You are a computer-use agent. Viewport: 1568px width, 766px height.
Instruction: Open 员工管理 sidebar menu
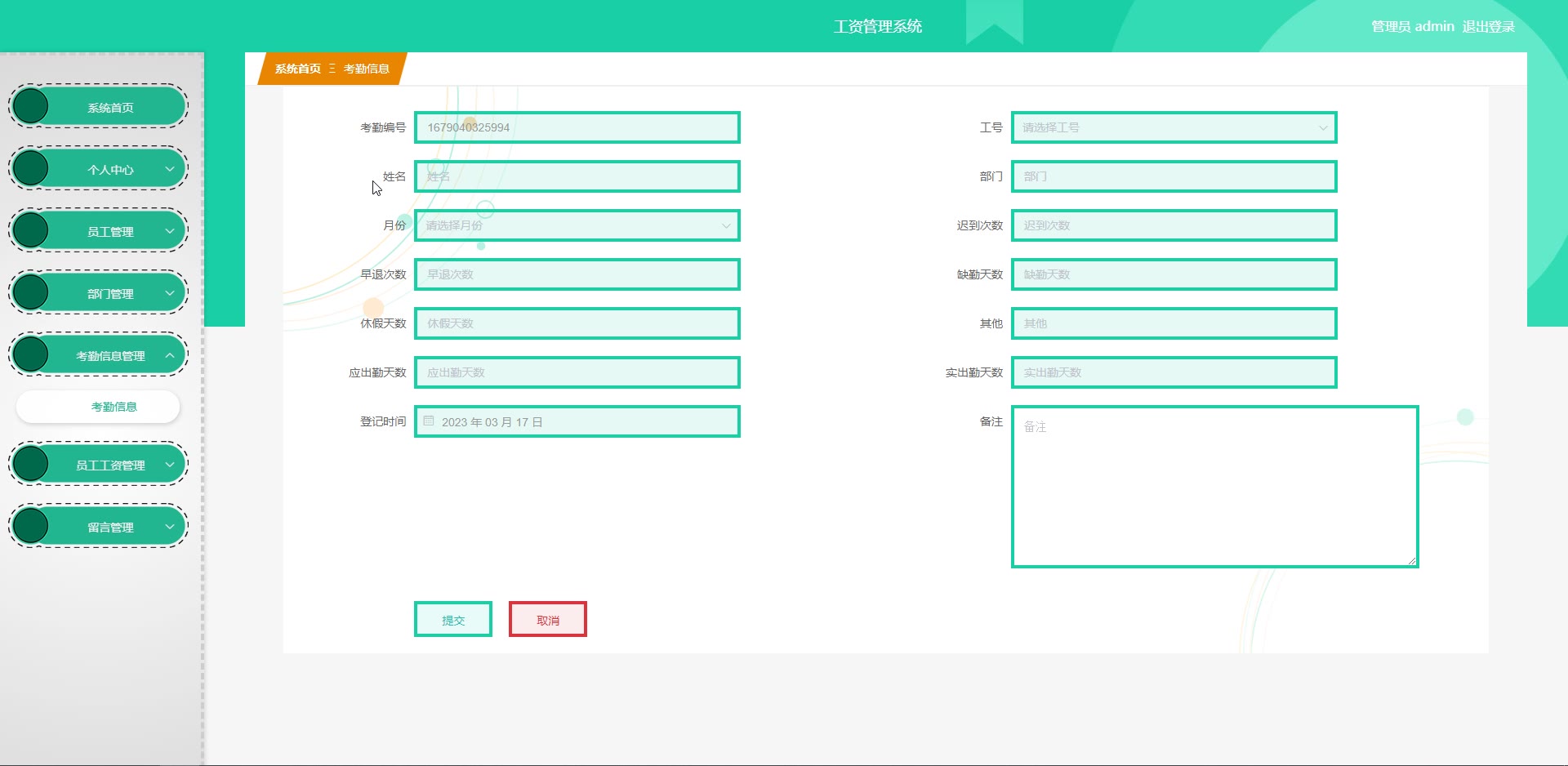point(98,231)
